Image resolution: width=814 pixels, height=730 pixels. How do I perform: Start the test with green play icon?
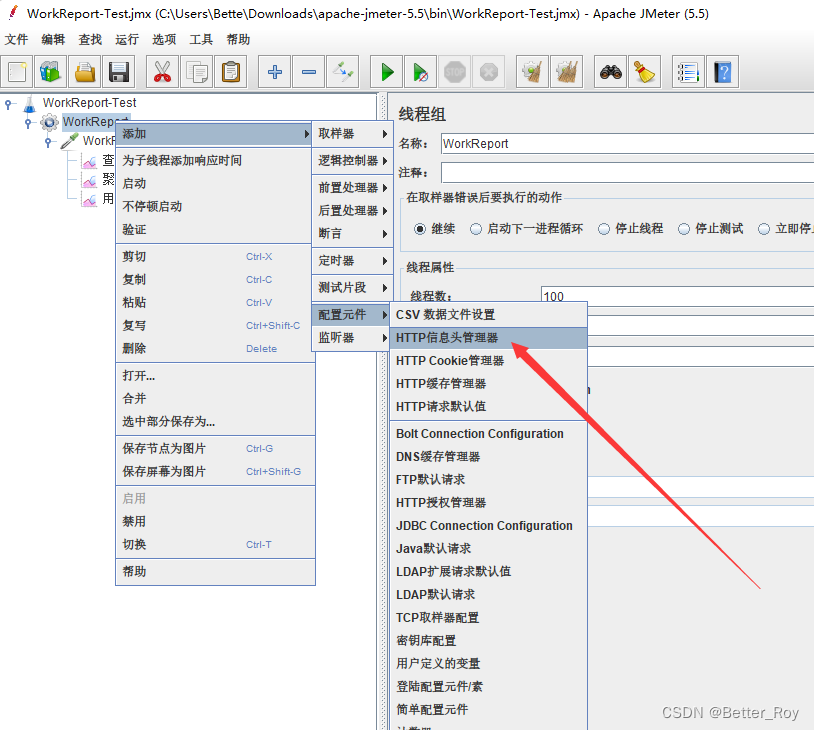pyautogui.click(x=387, y=72)
